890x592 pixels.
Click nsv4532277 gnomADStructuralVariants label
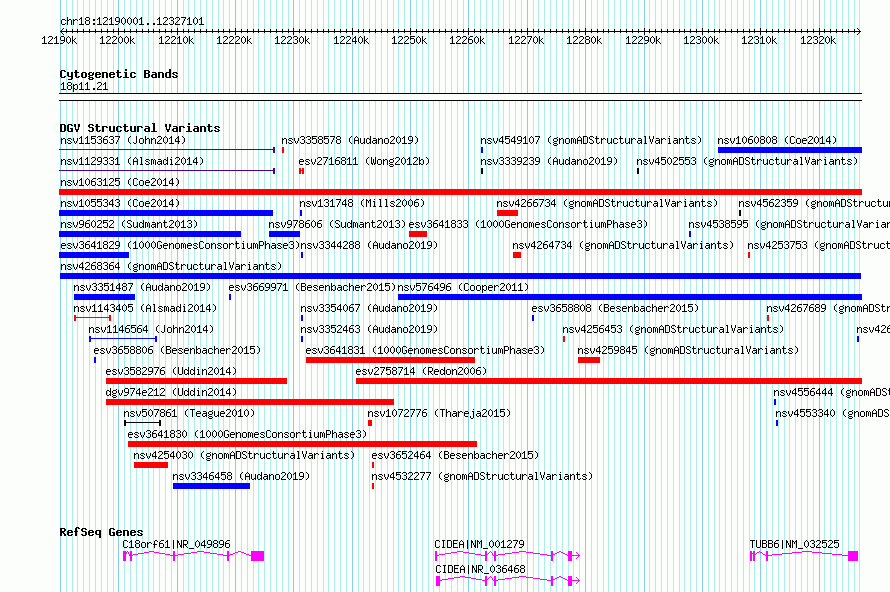point(482,476)
